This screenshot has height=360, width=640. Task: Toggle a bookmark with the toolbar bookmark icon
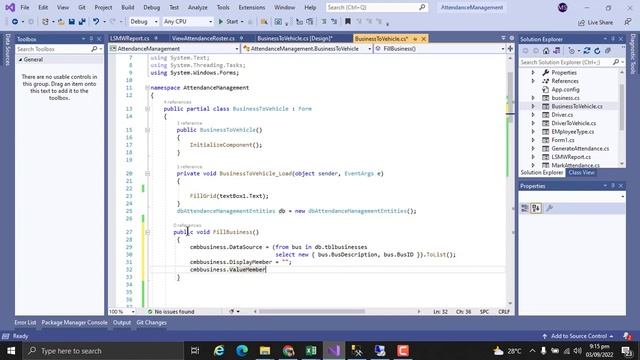click(x=348, y=22)
